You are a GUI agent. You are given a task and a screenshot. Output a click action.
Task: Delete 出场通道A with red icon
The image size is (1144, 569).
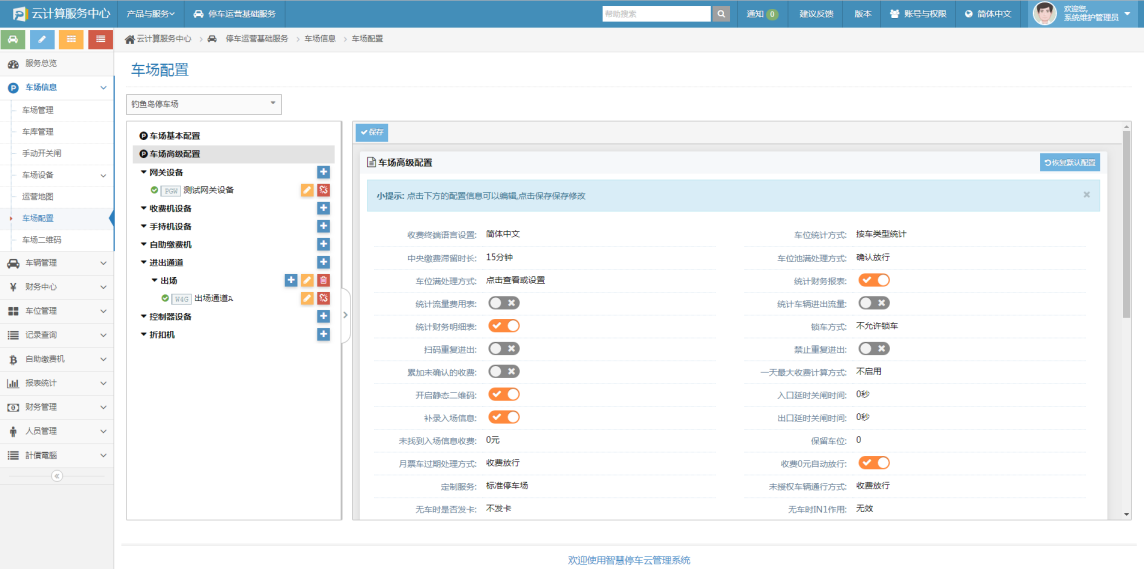point(324,298)
